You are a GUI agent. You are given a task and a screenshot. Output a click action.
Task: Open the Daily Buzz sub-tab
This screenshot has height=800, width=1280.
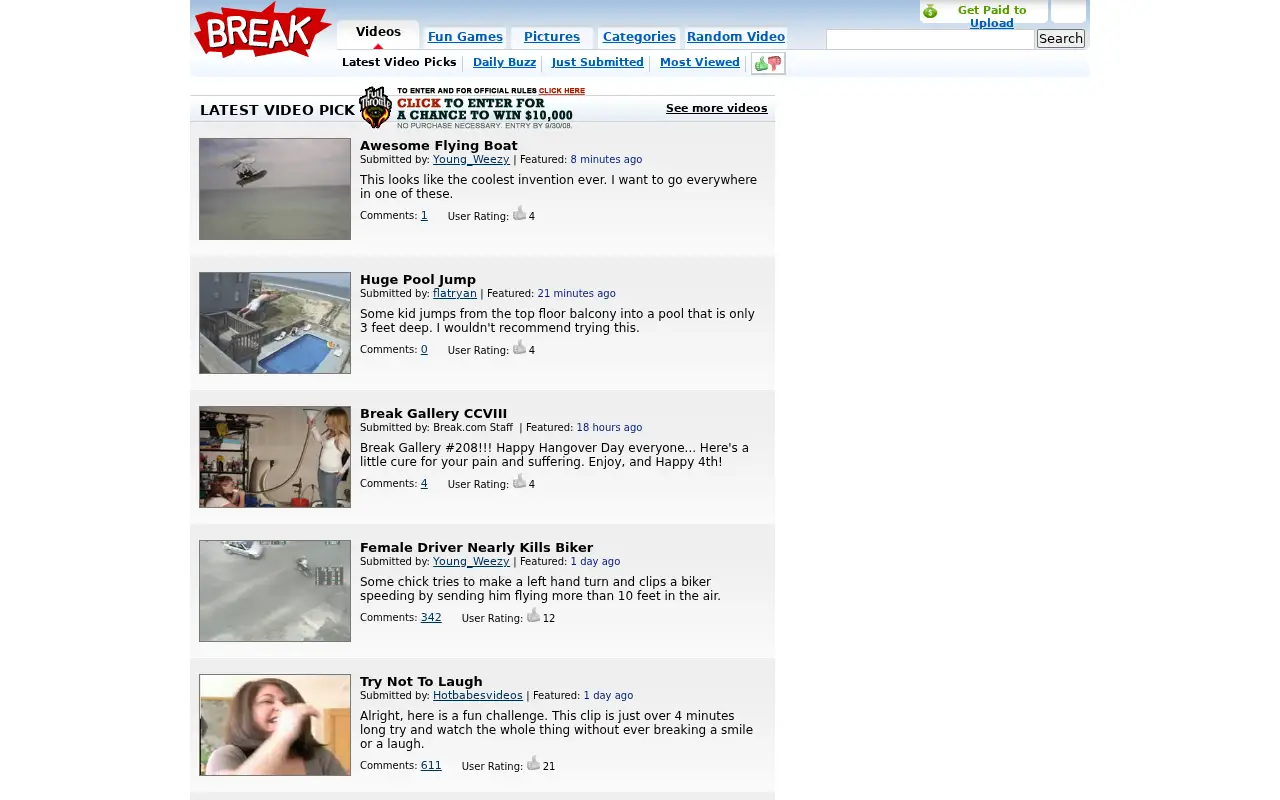tap(504, 62)
